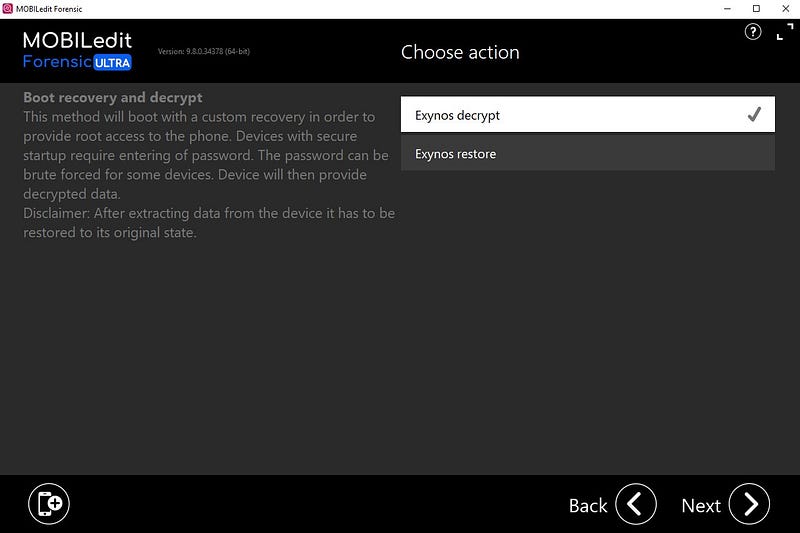
Task: Click the Choose action heading
Action: (x=460, y=52)
